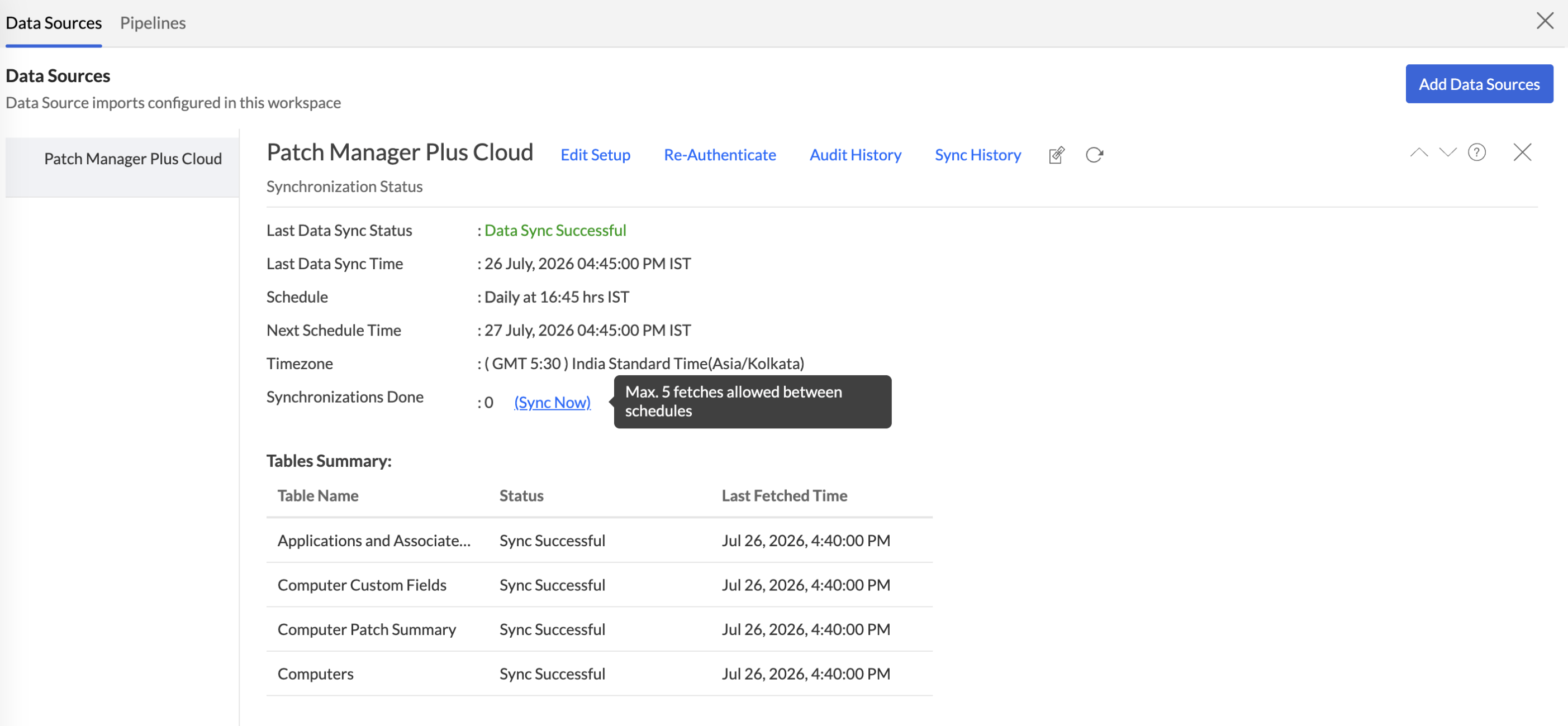
Task: Click the edit pencil icon beside Sync History
Action: [x=1057, y=155]
